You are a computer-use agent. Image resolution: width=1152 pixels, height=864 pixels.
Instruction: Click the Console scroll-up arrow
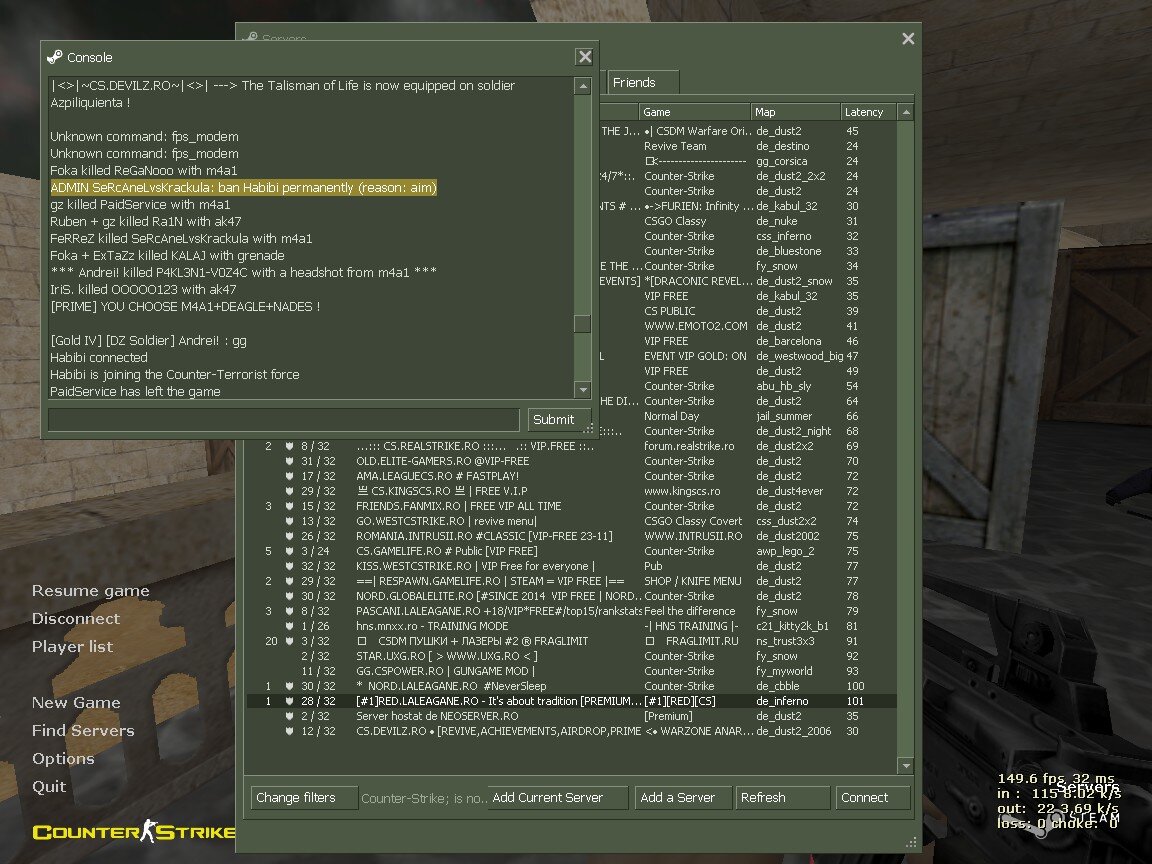tap(582, 87)
